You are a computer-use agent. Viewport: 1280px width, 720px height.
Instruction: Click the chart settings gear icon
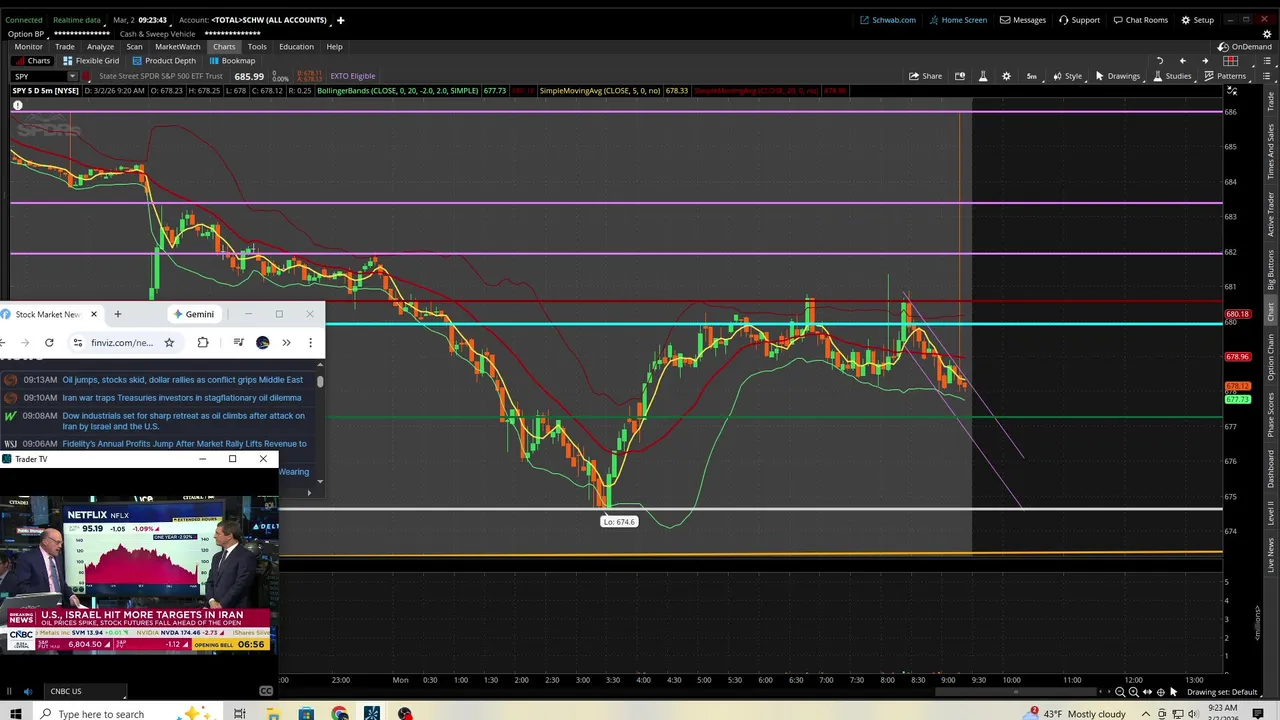click(x=1006, y=76)
